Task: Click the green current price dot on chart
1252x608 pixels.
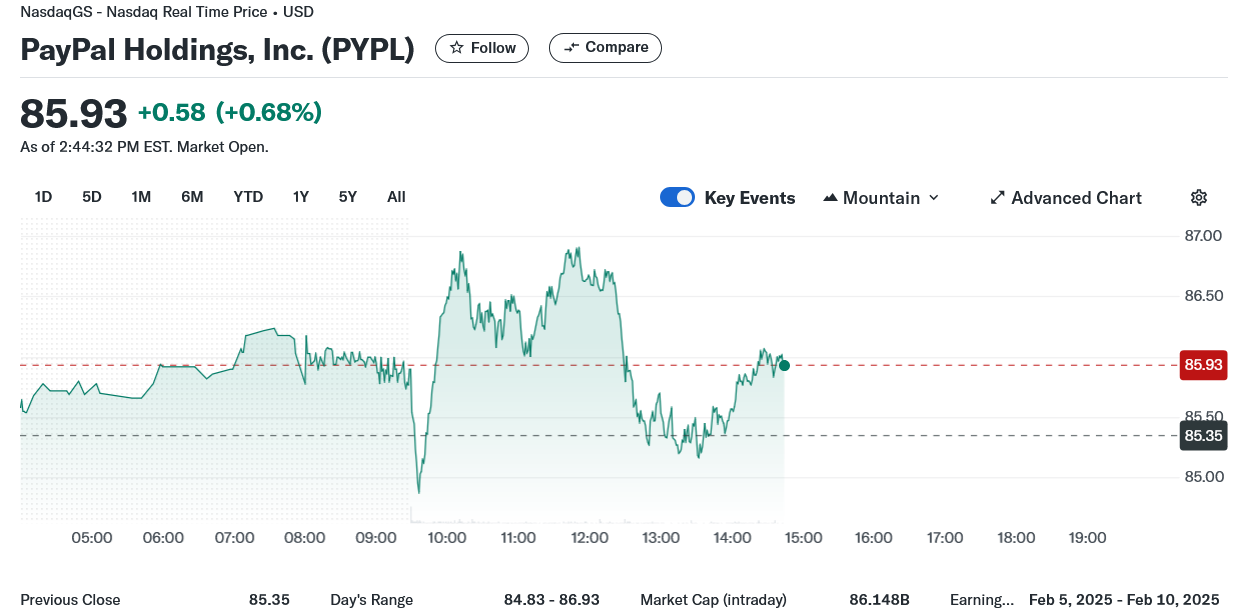Action: tap(784, 365)
